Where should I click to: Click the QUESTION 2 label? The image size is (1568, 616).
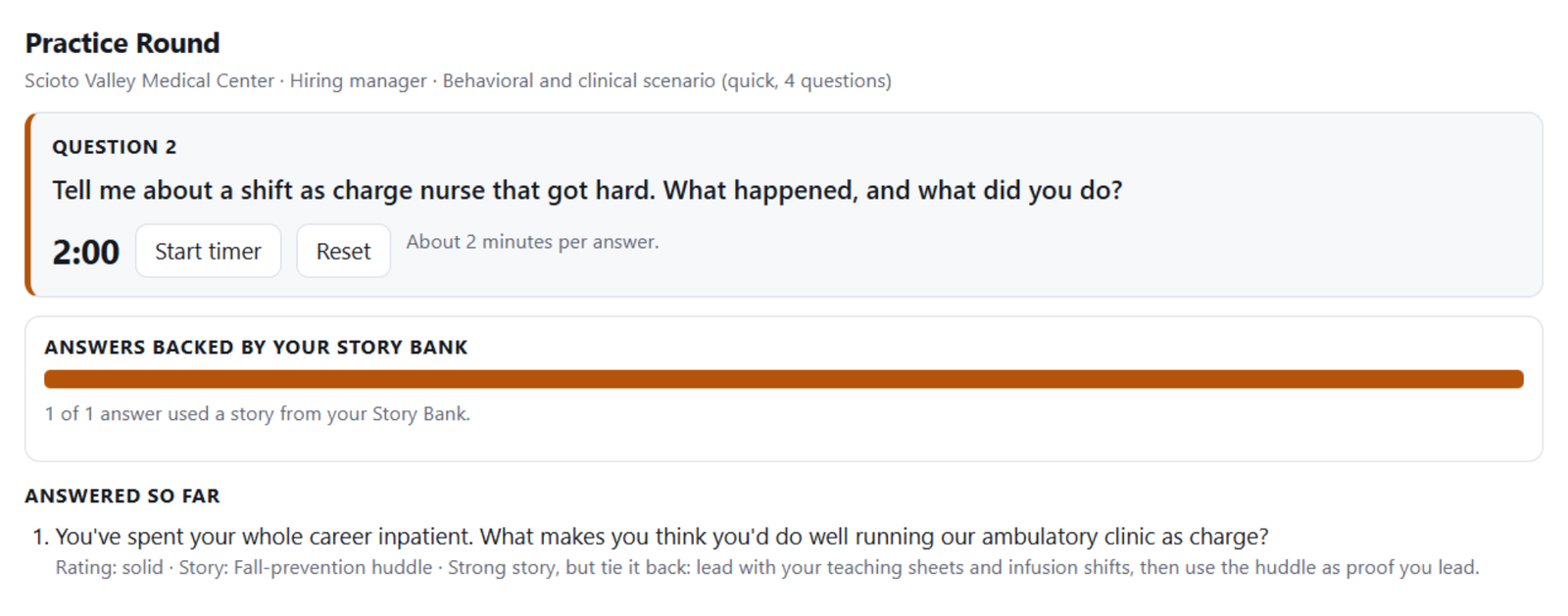(115, 147)
